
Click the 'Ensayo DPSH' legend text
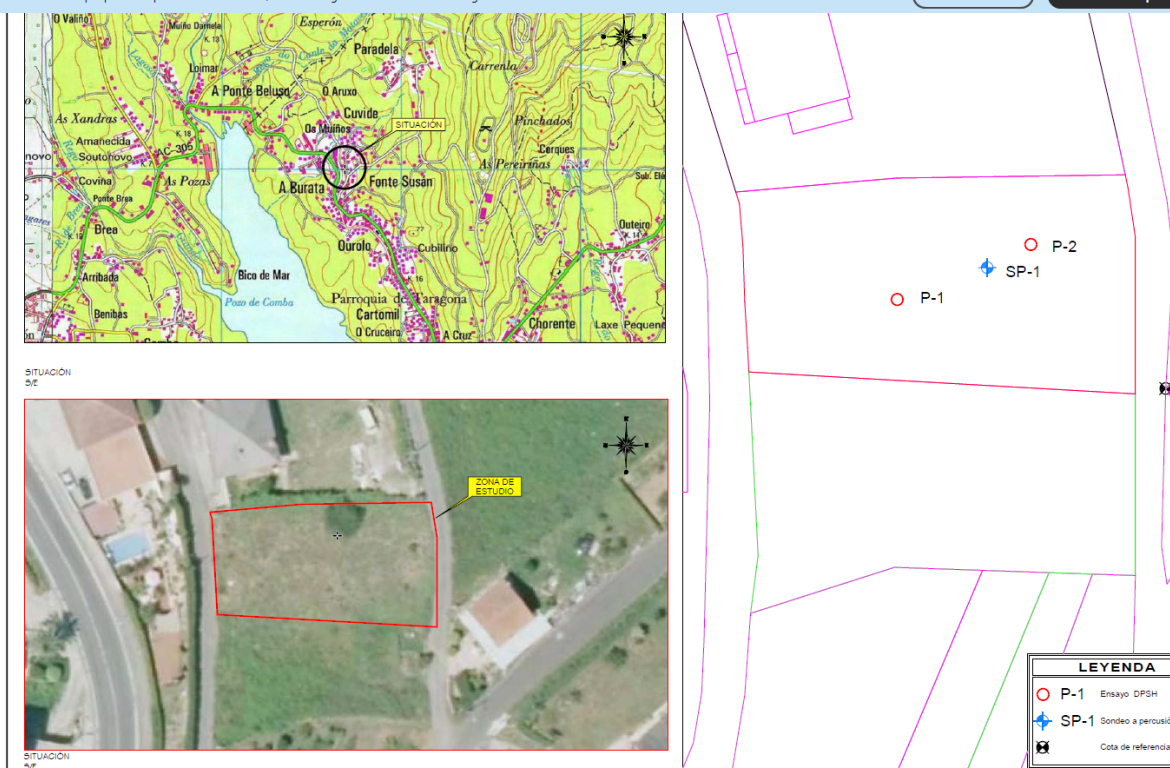tap(1128, 694)
